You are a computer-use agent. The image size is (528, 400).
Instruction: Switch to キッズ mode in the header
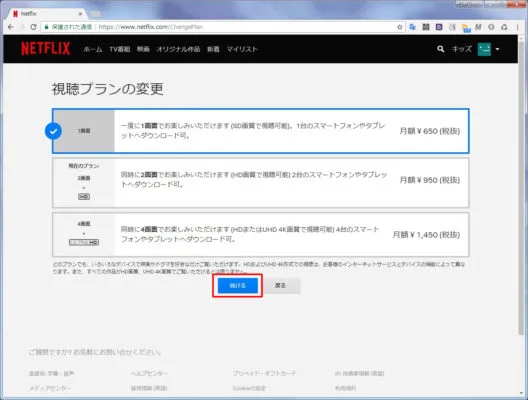point(462,49)
